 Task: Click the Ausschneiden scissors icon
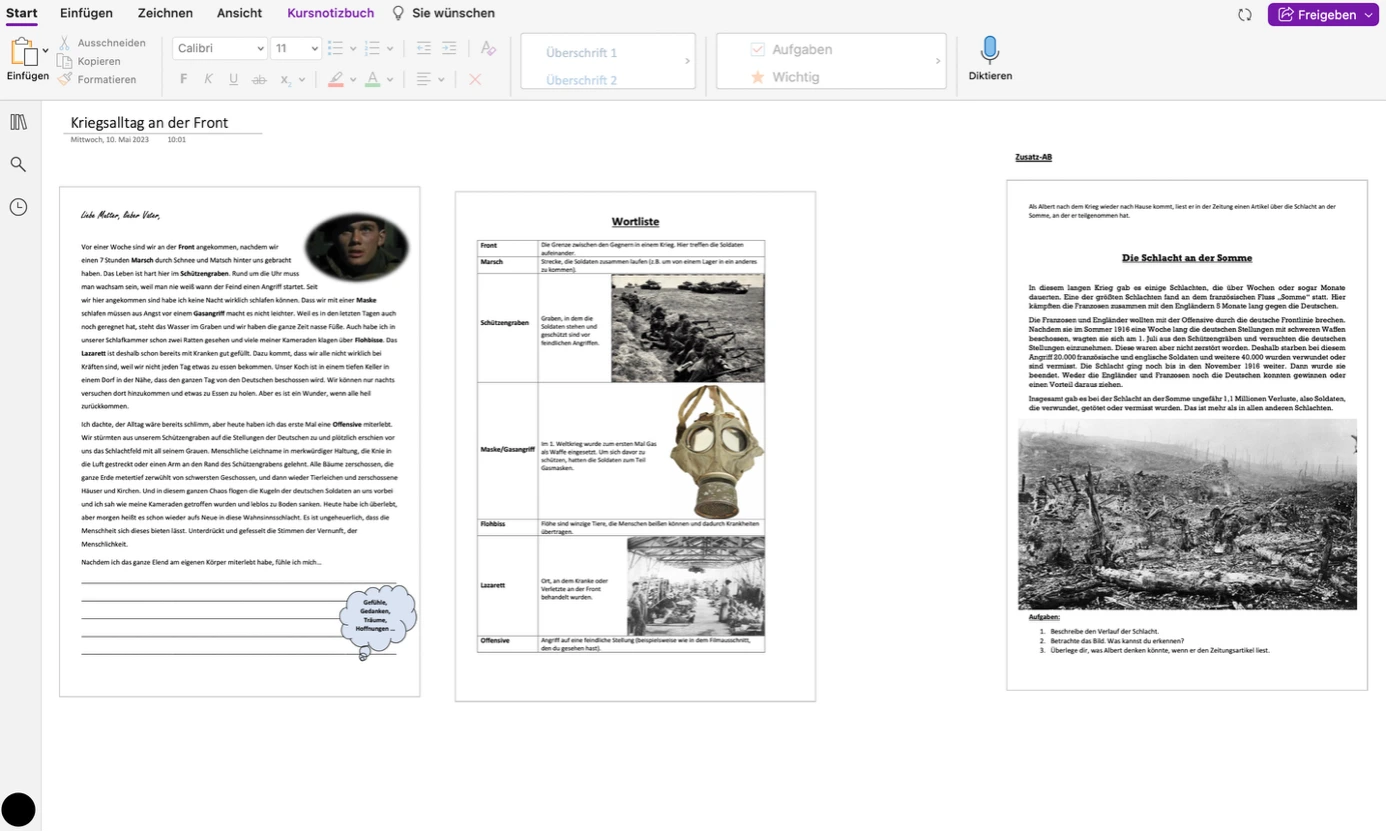click(x=65, y=43)
